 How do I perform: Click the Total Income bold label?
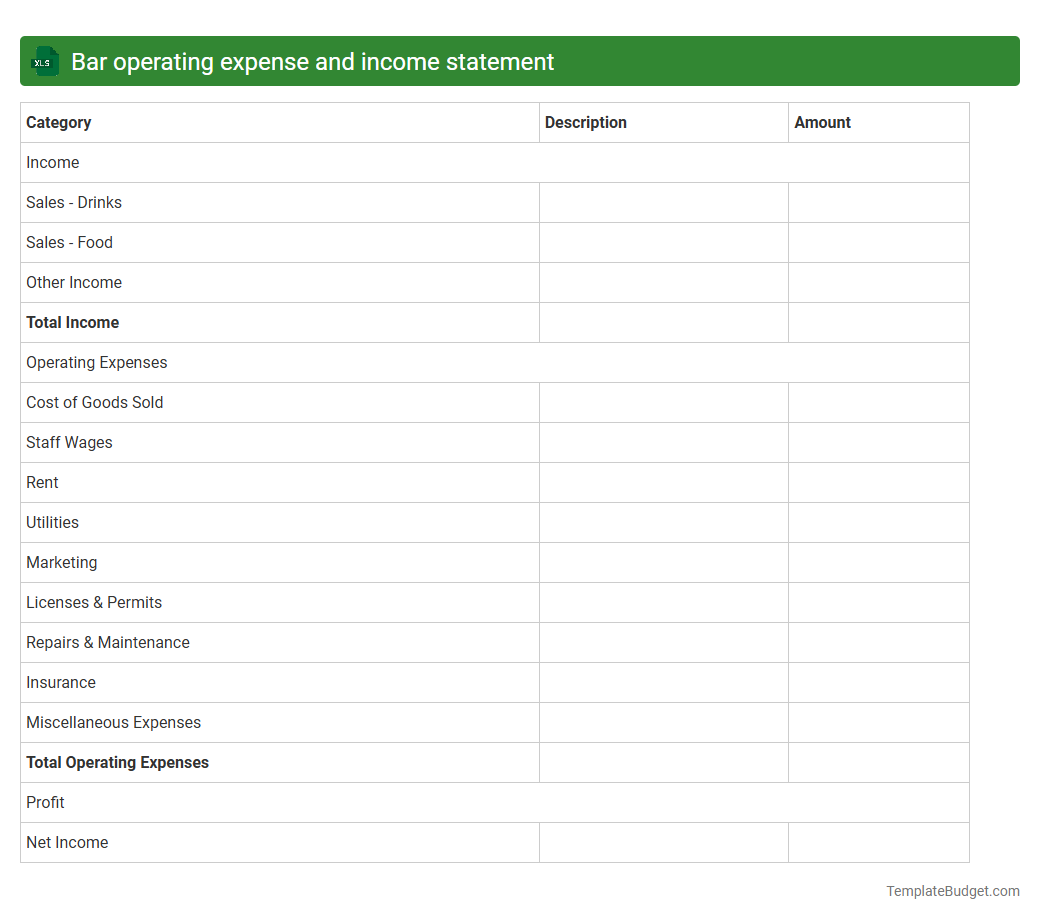pos(72,322)
